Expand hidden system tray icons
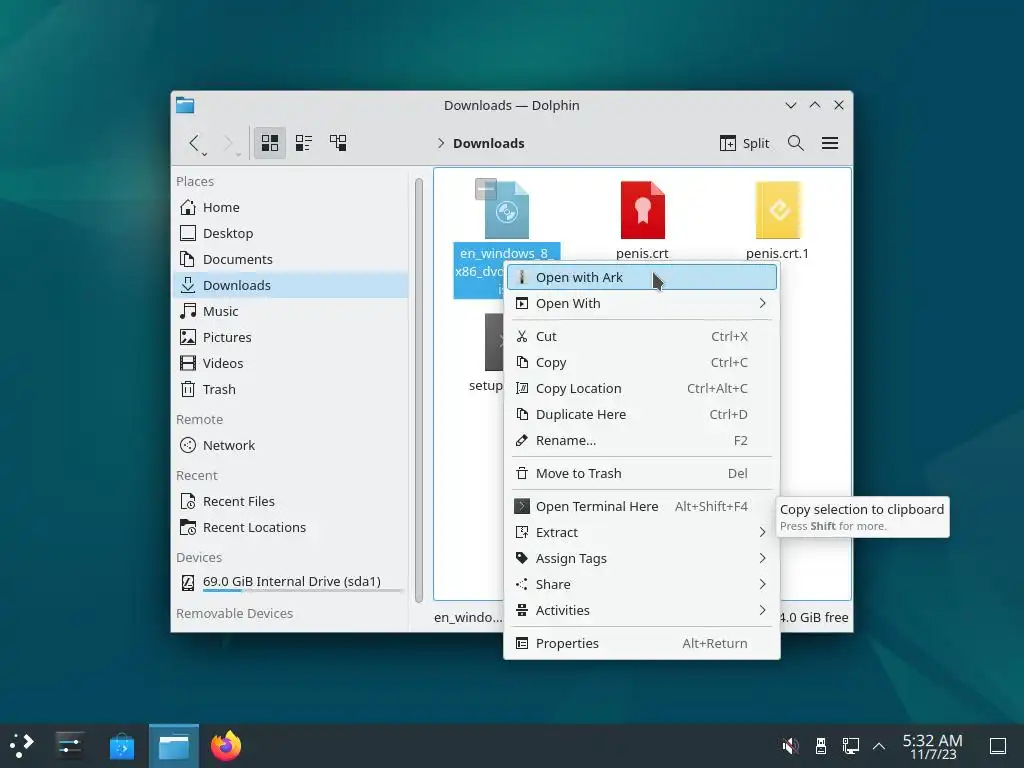 click(x=879, y=746)
